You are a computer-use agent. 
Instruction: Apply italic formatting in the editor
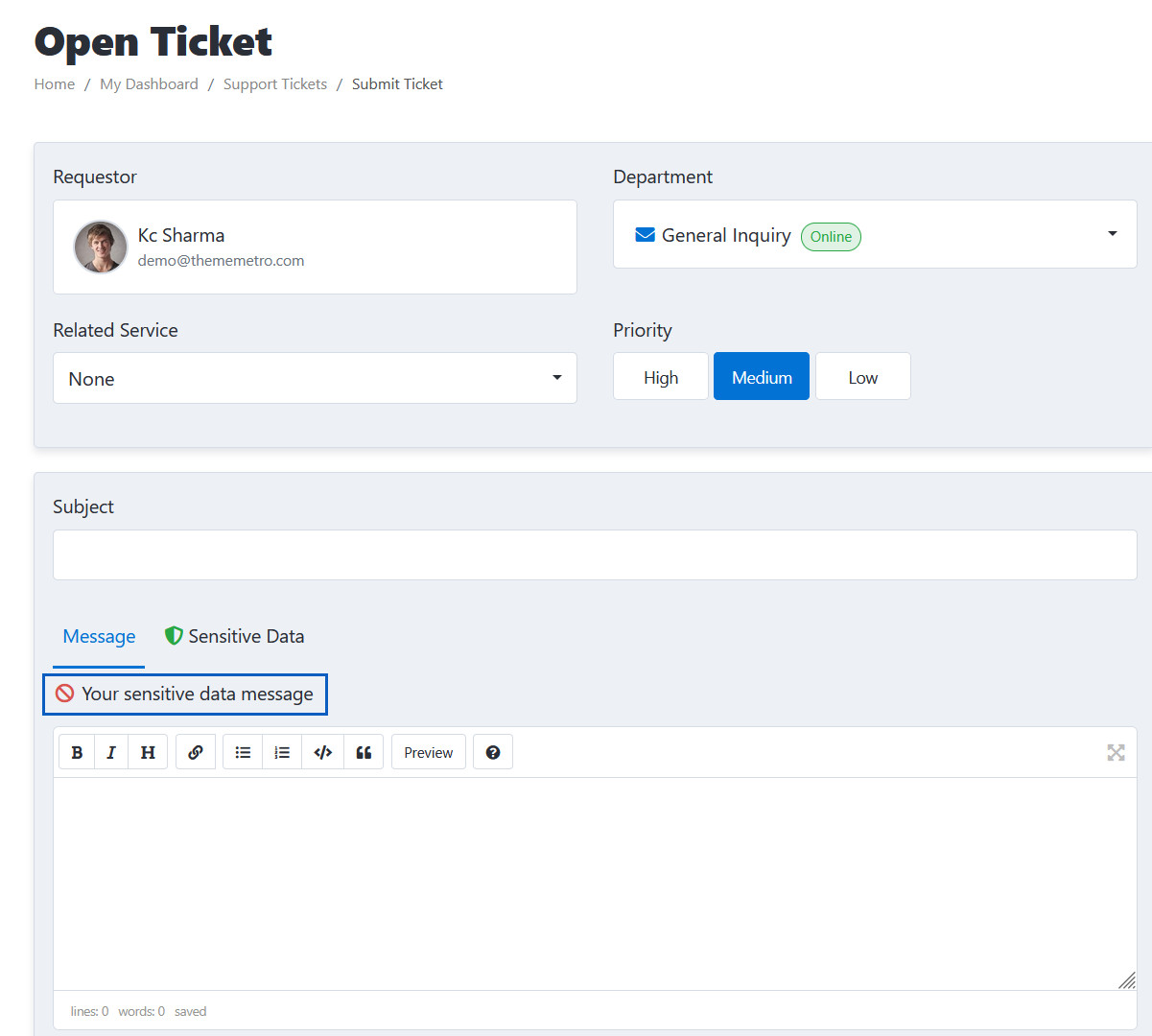[x=111, y=753]
